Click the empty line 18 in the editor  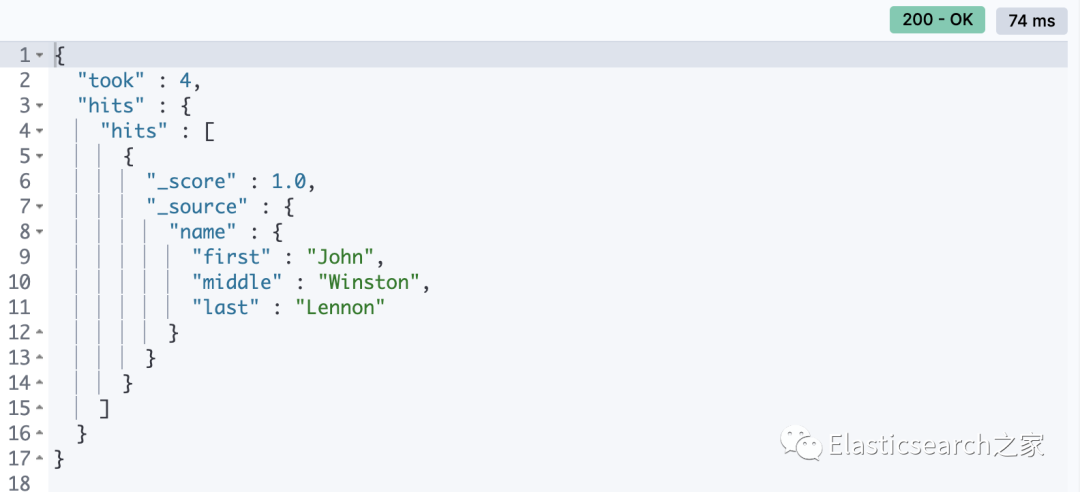click(x=558, y=482)
